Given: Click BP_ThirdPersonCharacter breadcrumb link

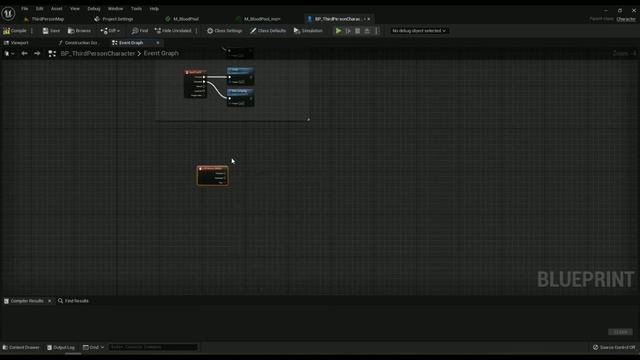Looking at the screenshot, I should pyautogui.click(x=98, y=53).
